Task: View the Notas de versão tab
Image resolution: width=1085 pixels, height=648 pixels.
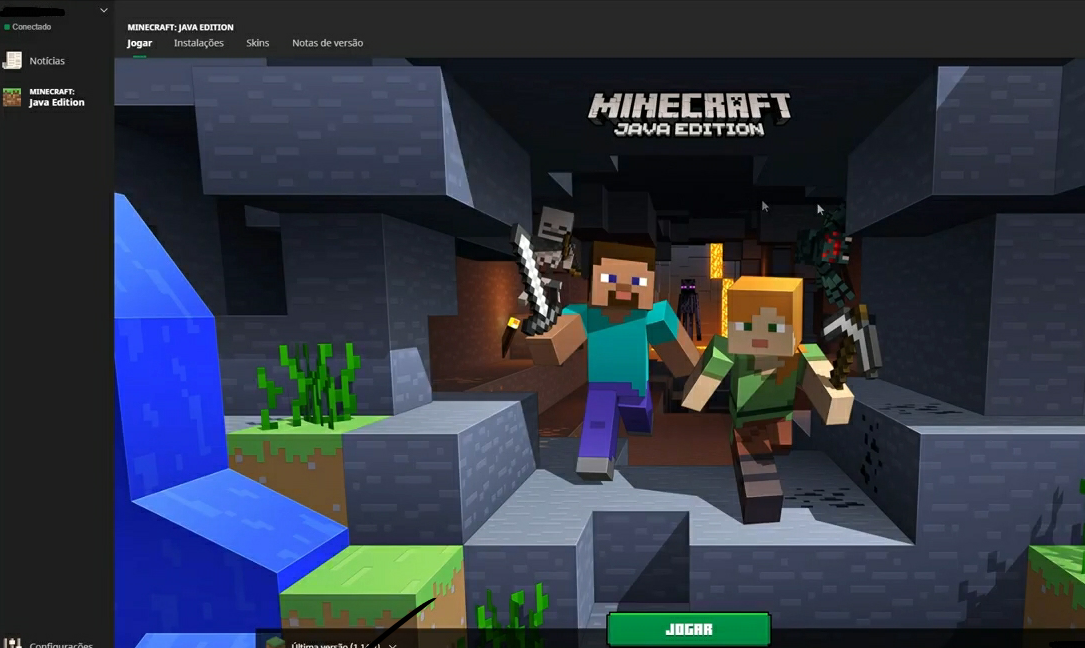Action: 326,43
